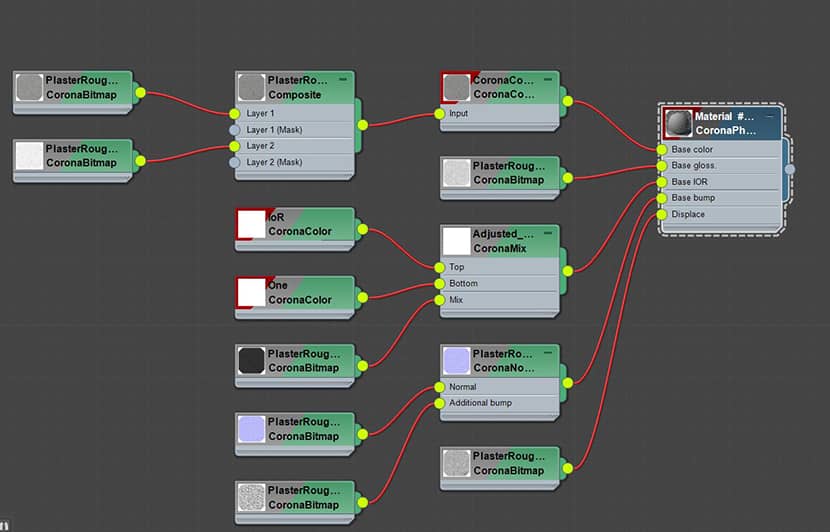
Task: Click the One CoronaColor node swatch
Action: pos(251,293)
